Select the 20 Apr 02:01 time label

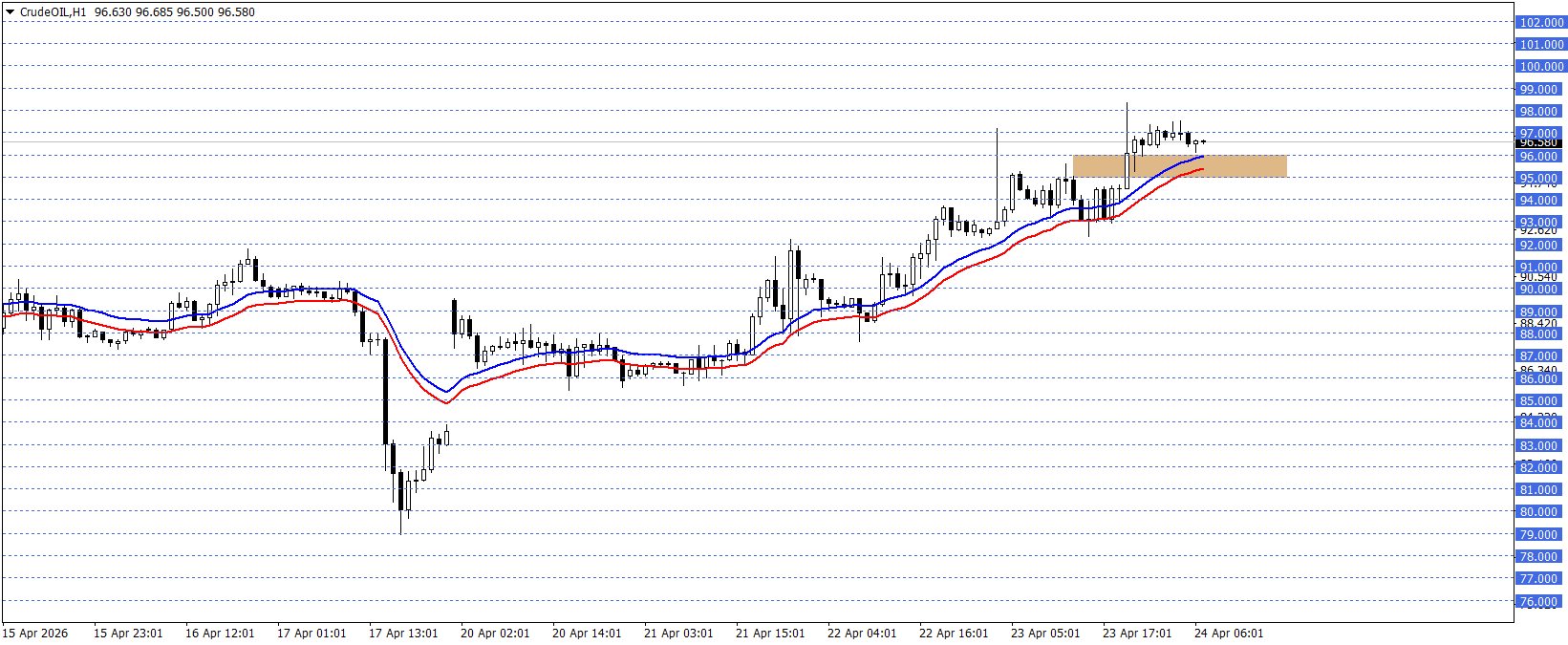click(x=495, y=634)
